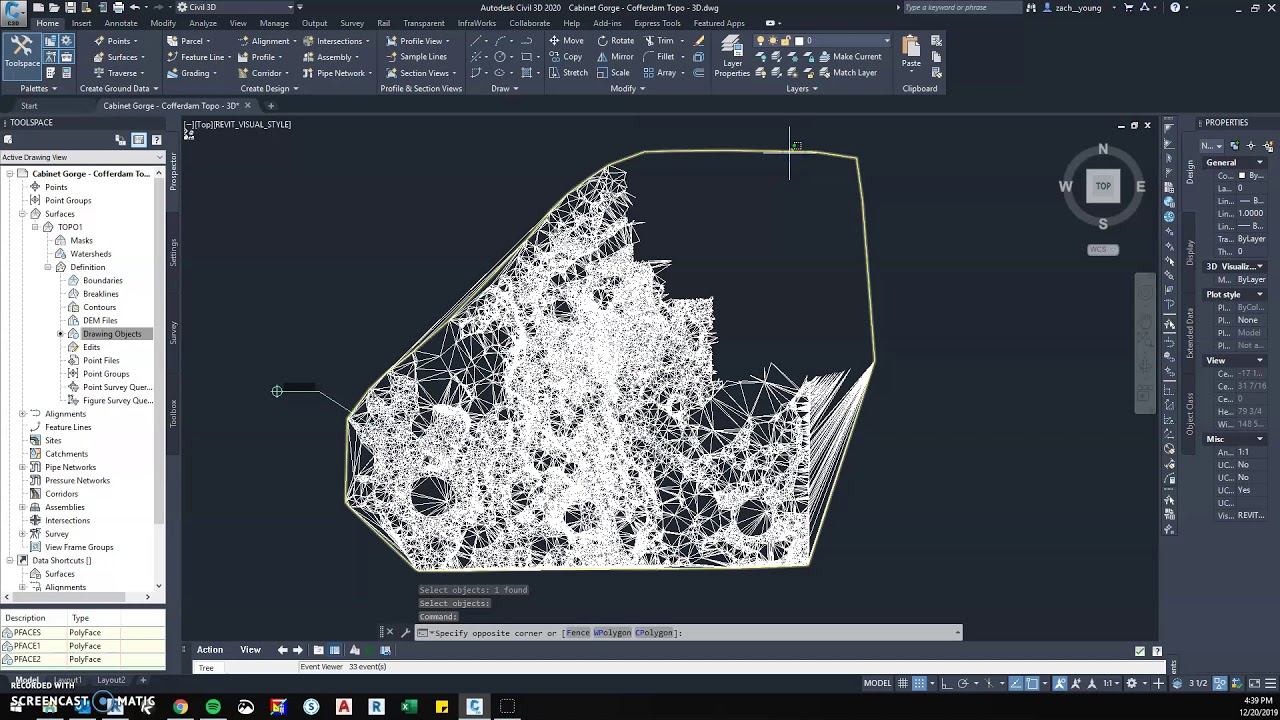Select the Stretch tool

tap(568, 73)
